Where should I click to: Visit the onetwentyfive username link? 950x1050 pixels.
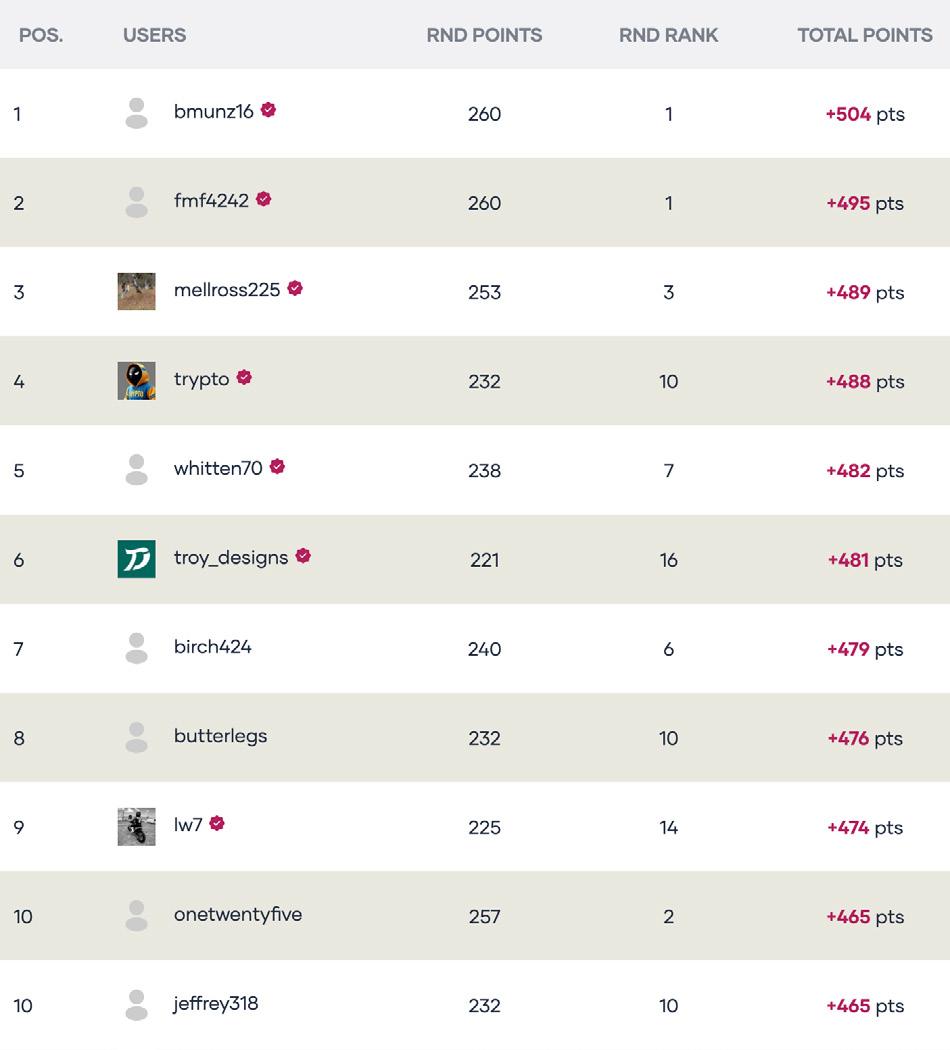pos(237,914)
